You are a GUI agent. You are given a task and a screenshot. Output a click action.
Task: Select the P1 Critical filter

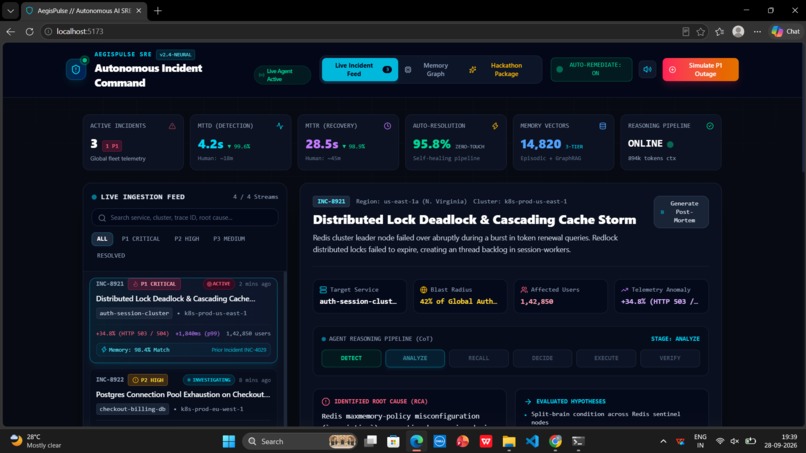point(140,239)
